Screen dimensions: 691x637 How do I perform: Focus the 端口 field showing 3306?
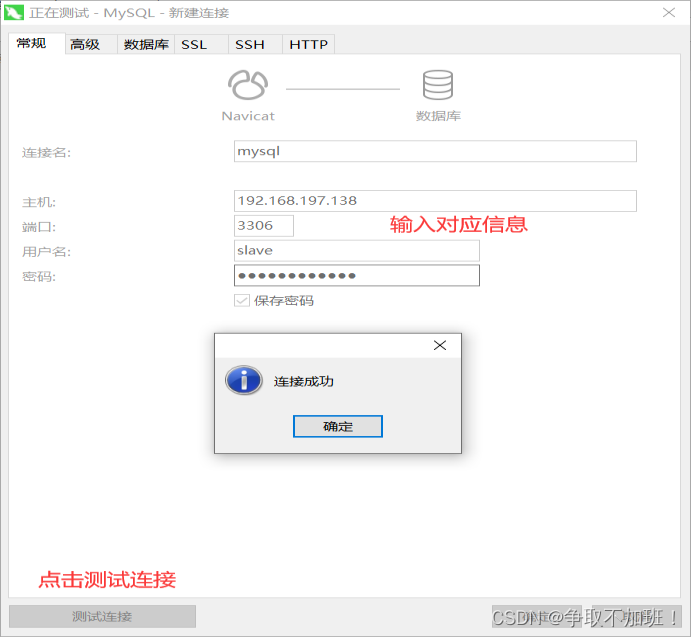pos(264,226)
